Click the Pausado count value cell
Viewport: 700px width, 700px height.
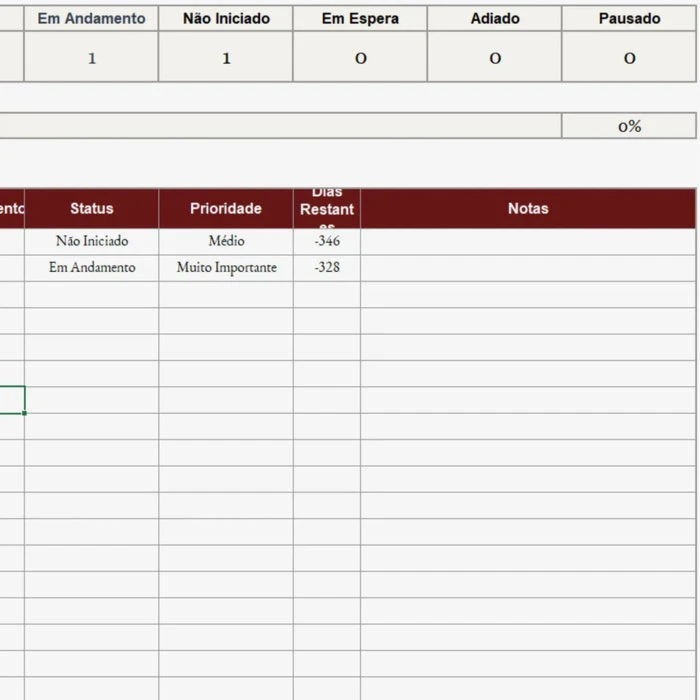(x=629, y=57)
